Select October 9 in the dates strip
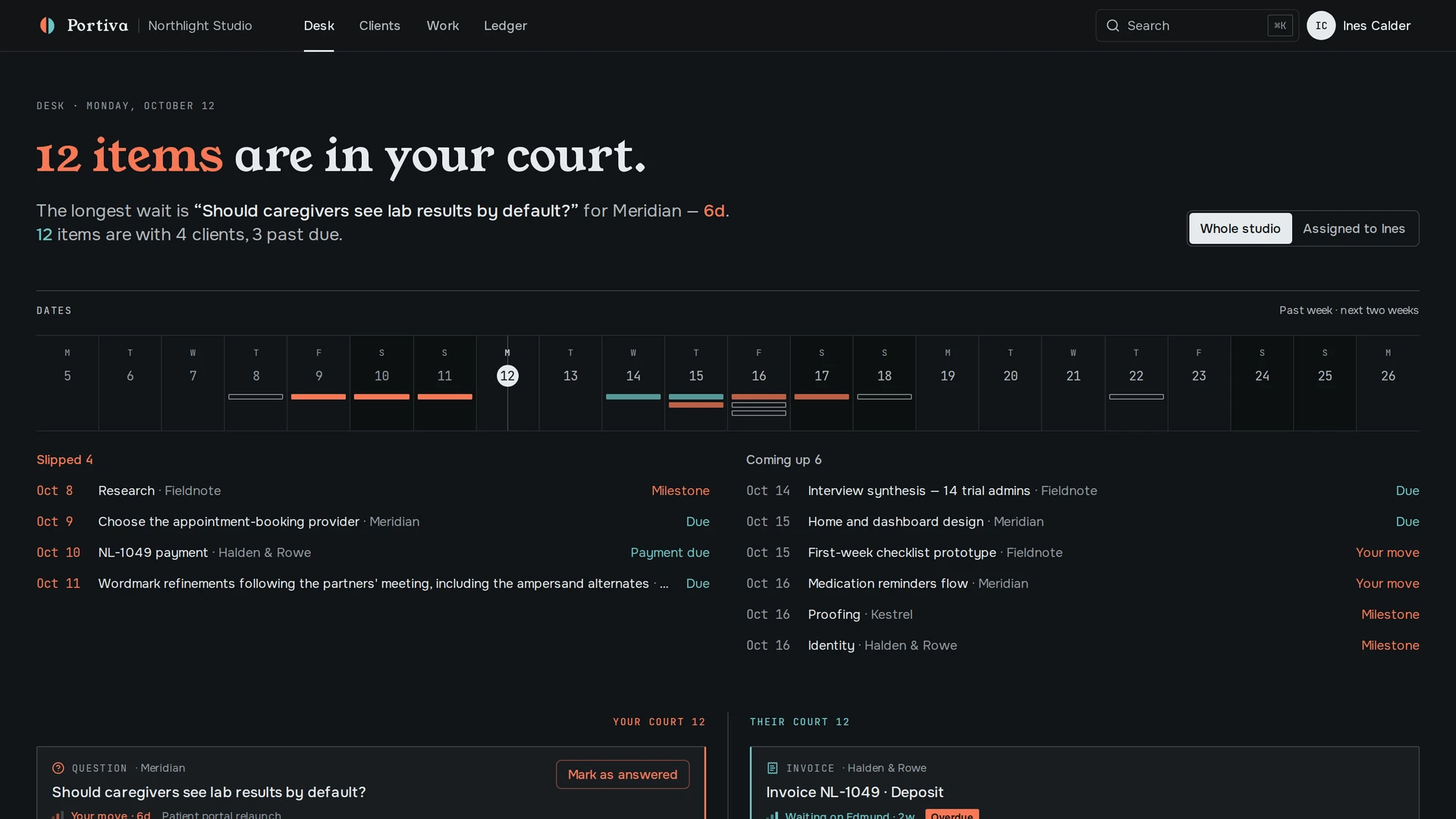The width and height of the screenshot is (1456, 819). click(318, 383)
